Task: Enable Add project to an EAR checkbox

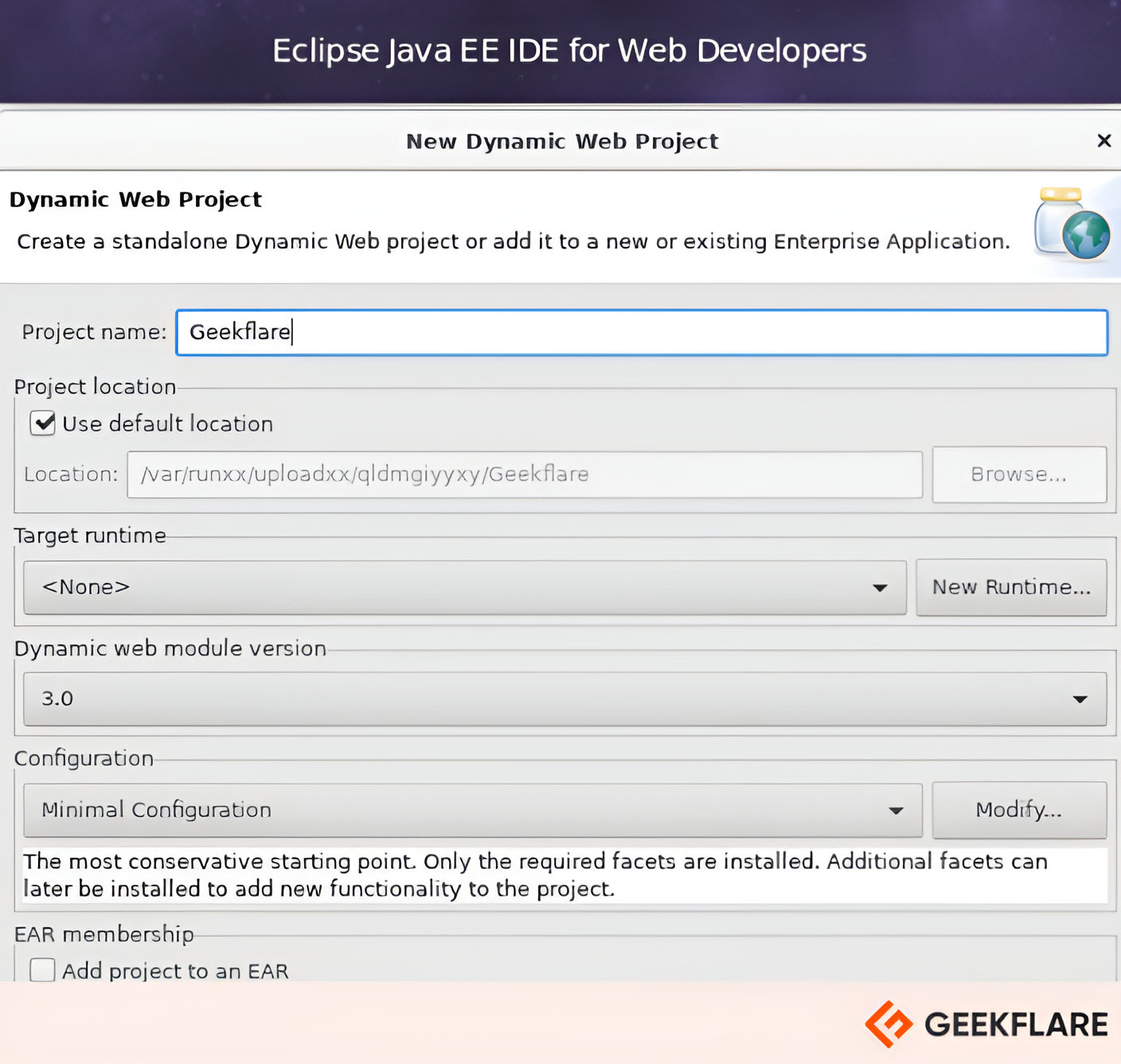Action: [x=43, y=970]
